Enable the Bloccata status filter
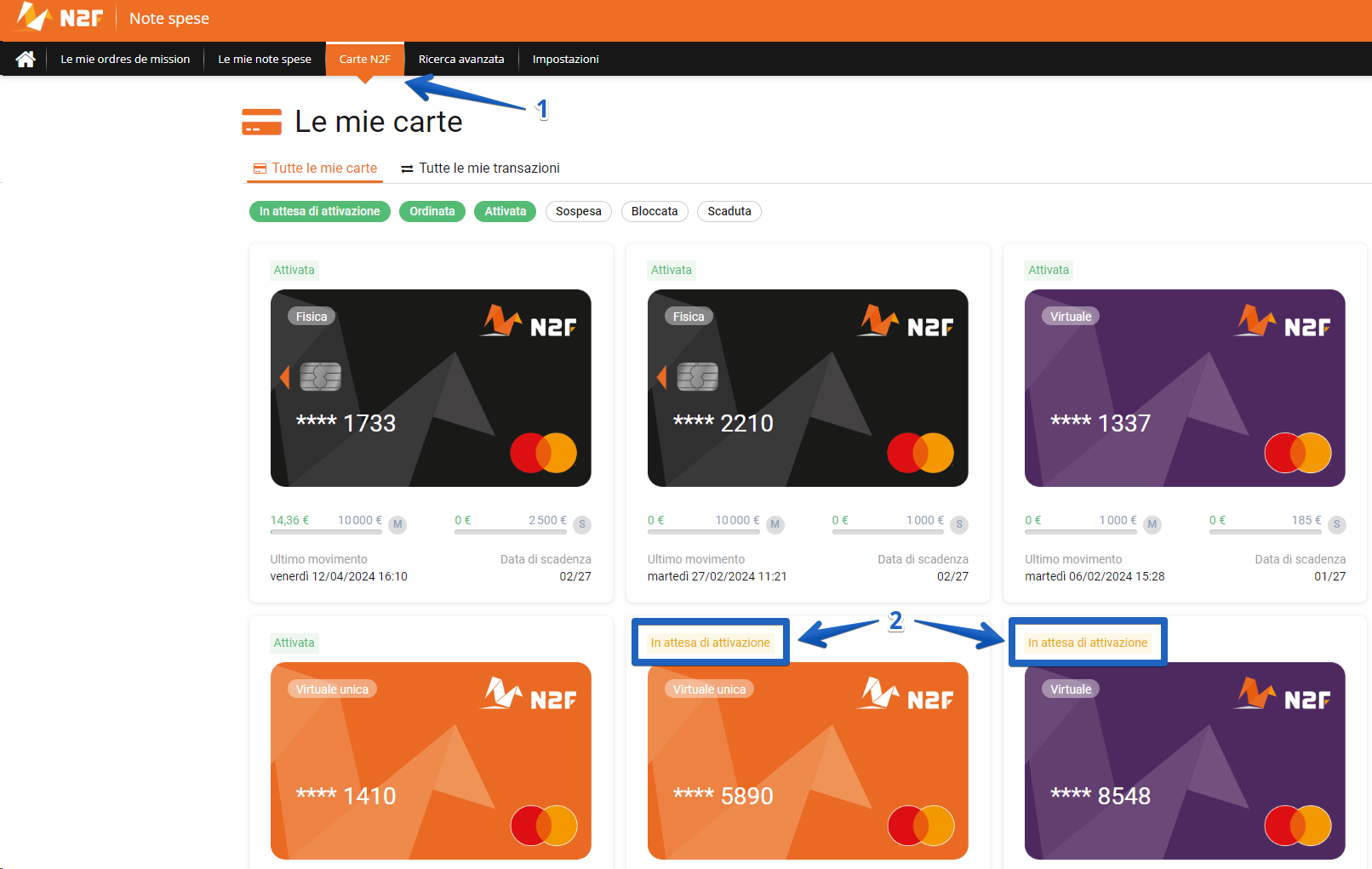The width and height of the screenshot is (1372, 869). tap(655, 211)
